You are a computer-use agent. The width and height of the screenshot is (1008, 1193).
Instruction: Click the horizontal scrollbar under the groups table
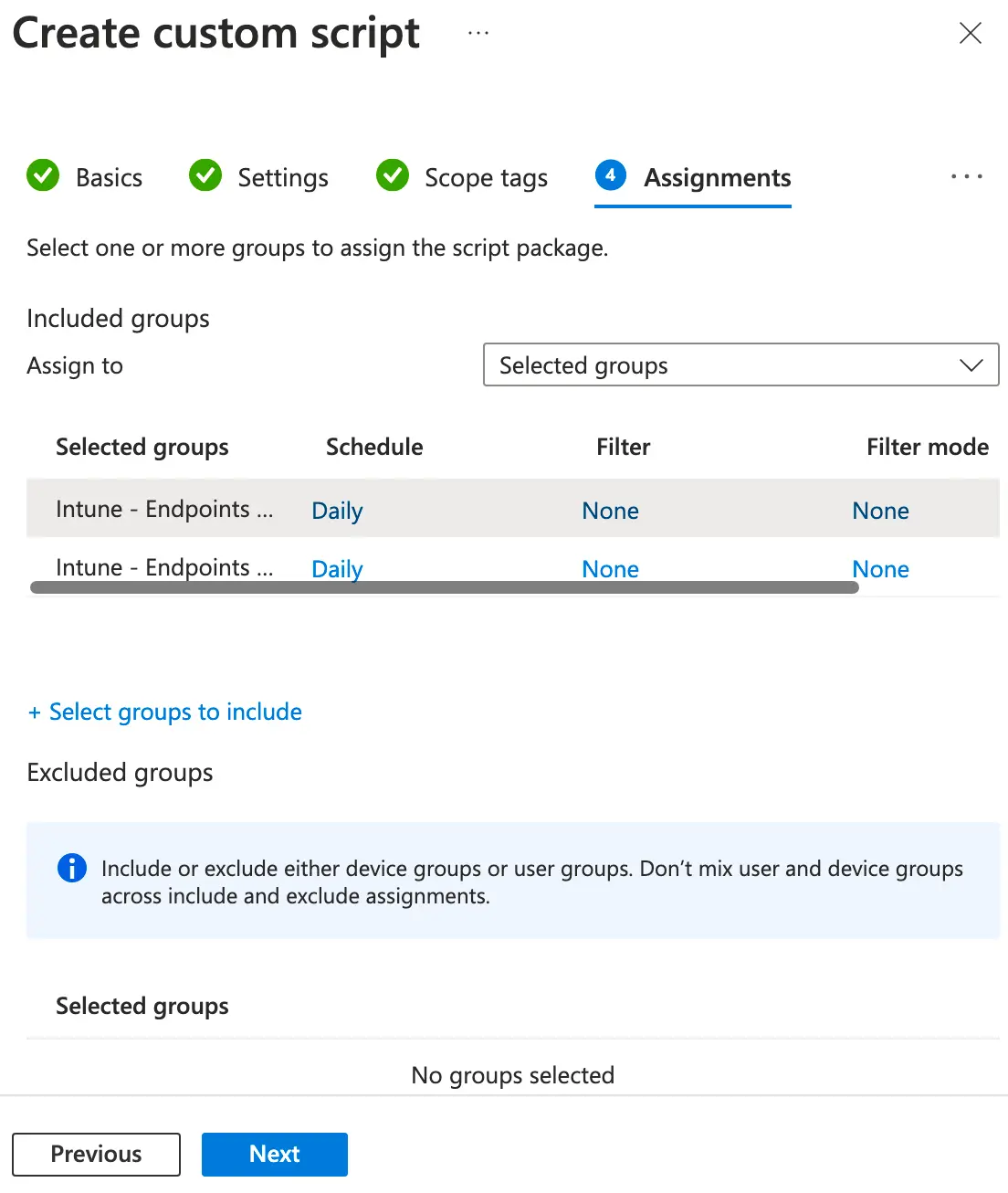point(444,588)
